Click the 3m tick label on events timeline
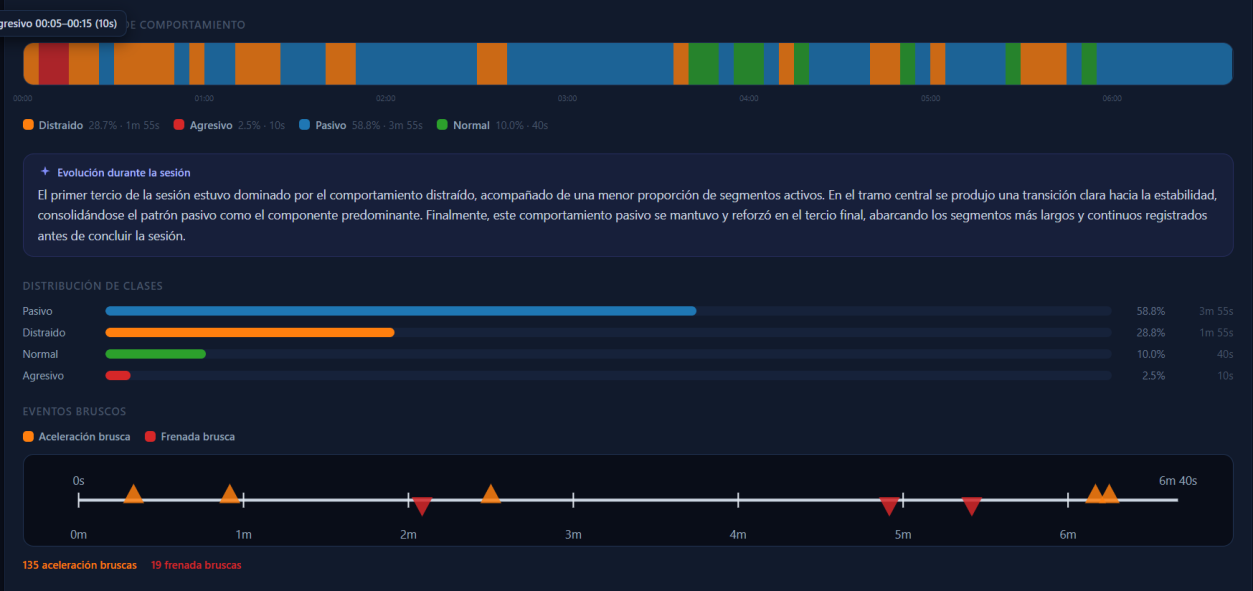This screenshot has width=1253, height=591. [573, 535]
